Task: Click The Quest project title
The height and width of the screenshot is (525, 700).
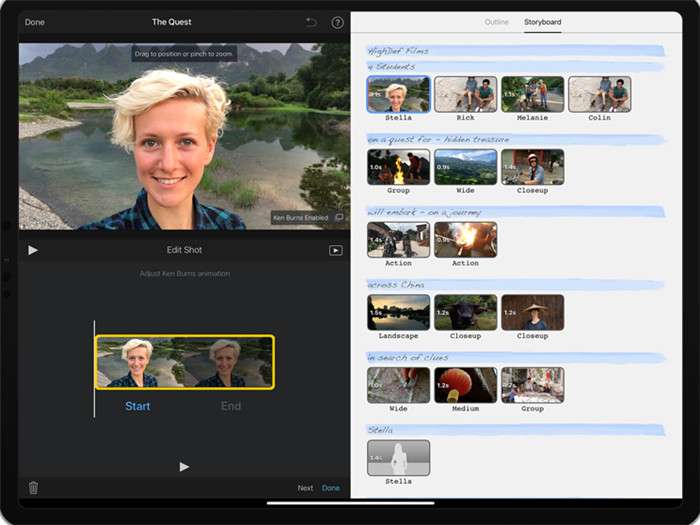Action: [x=171, y=22]
